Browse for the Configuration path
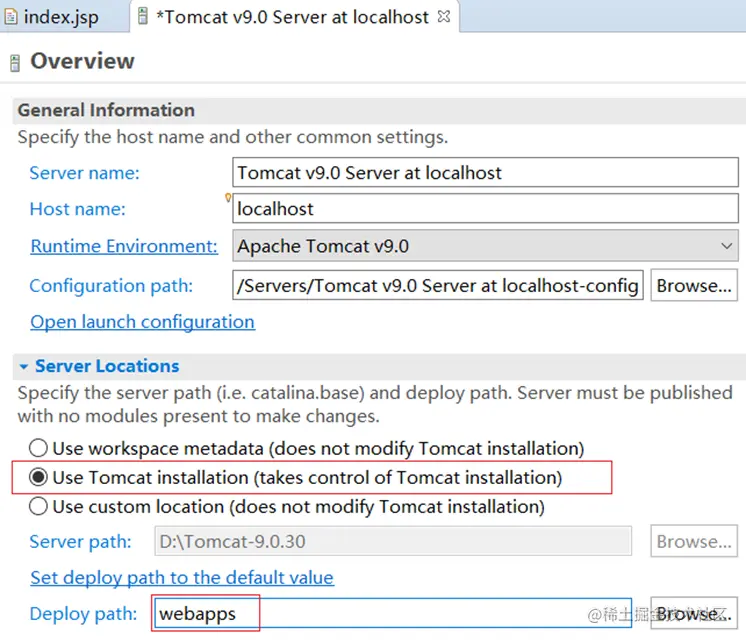746x642 pixels. (x=694, y=285)
